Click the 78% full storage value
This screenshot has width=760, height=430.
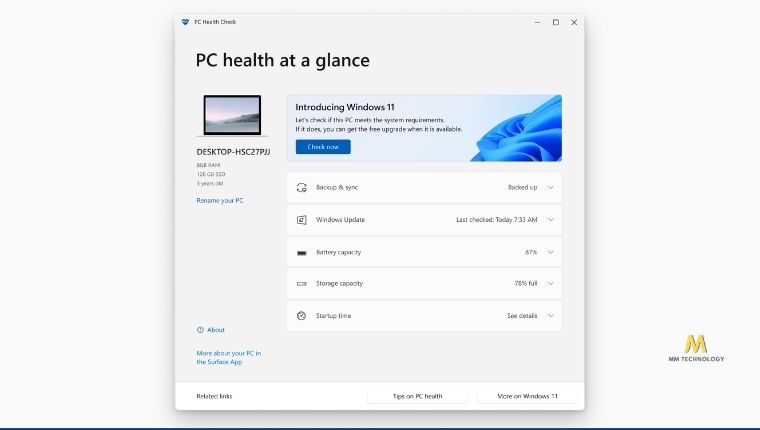[526, 283]
